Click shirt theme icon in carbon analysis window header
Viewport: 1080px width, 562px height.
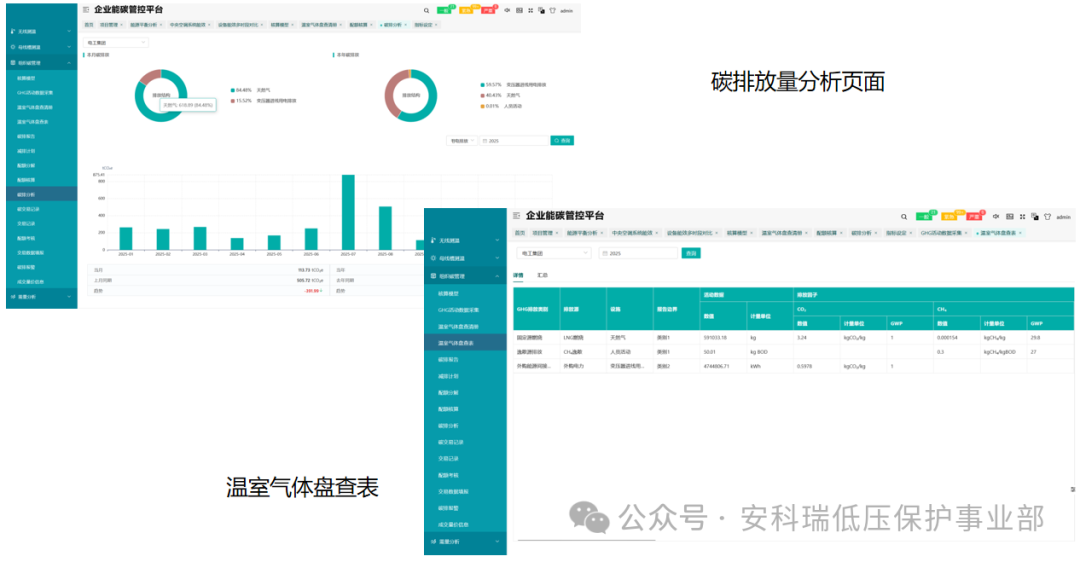(552, 10)
